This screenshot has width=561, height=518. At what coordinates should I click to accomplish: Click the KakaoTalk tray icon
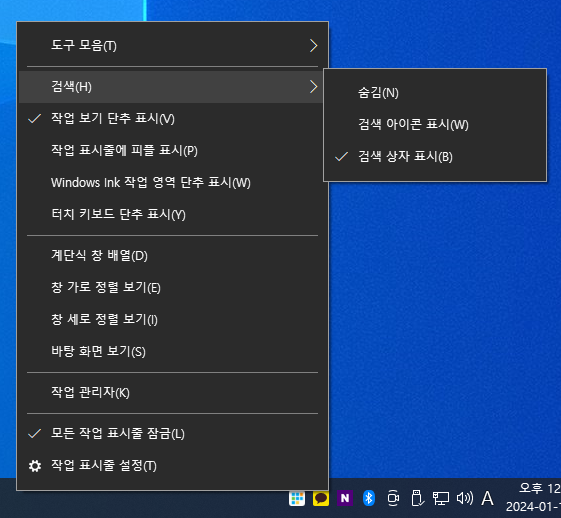[321, 498]
